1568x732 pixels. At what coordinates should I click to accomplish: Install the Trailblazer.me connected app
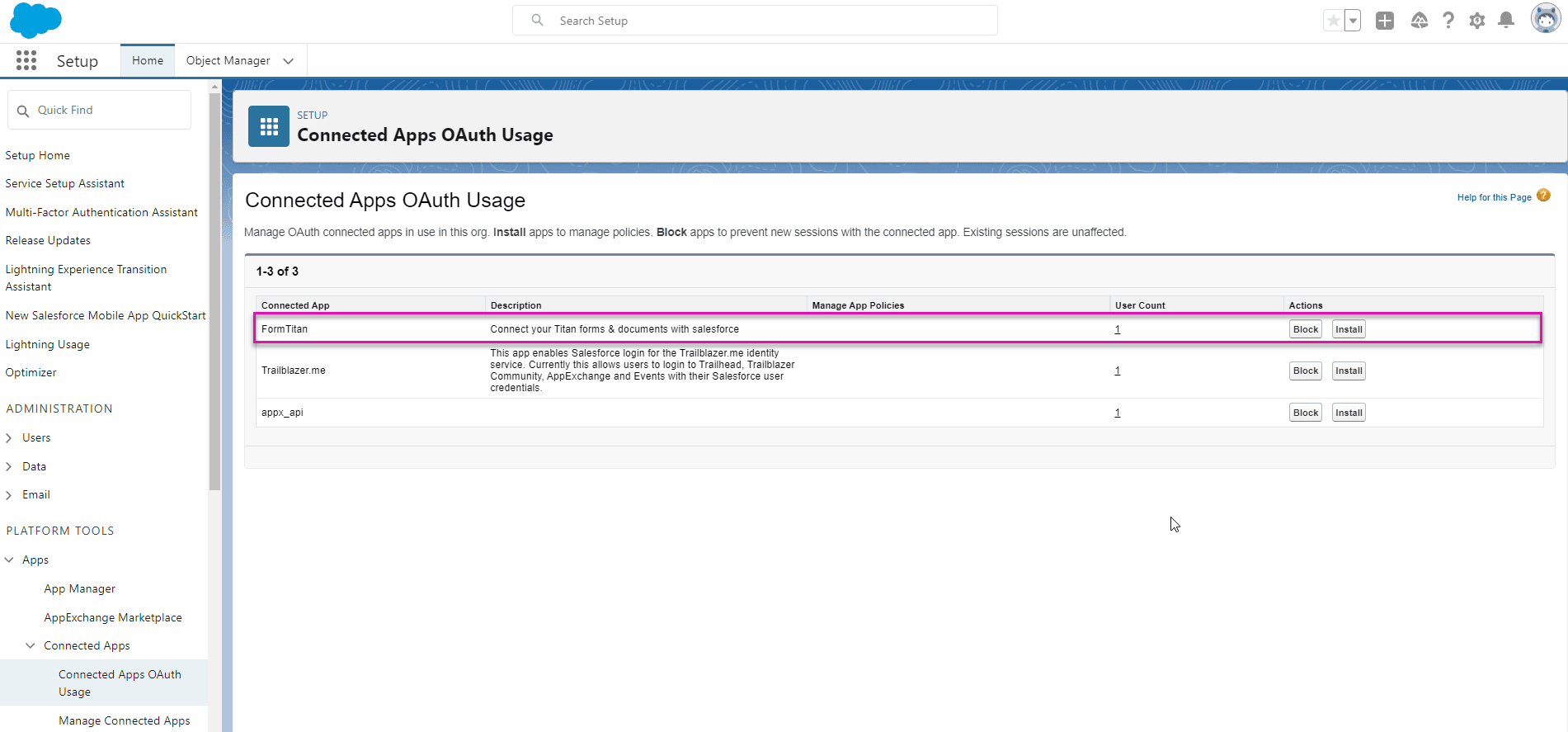[x=1349, y=371]
